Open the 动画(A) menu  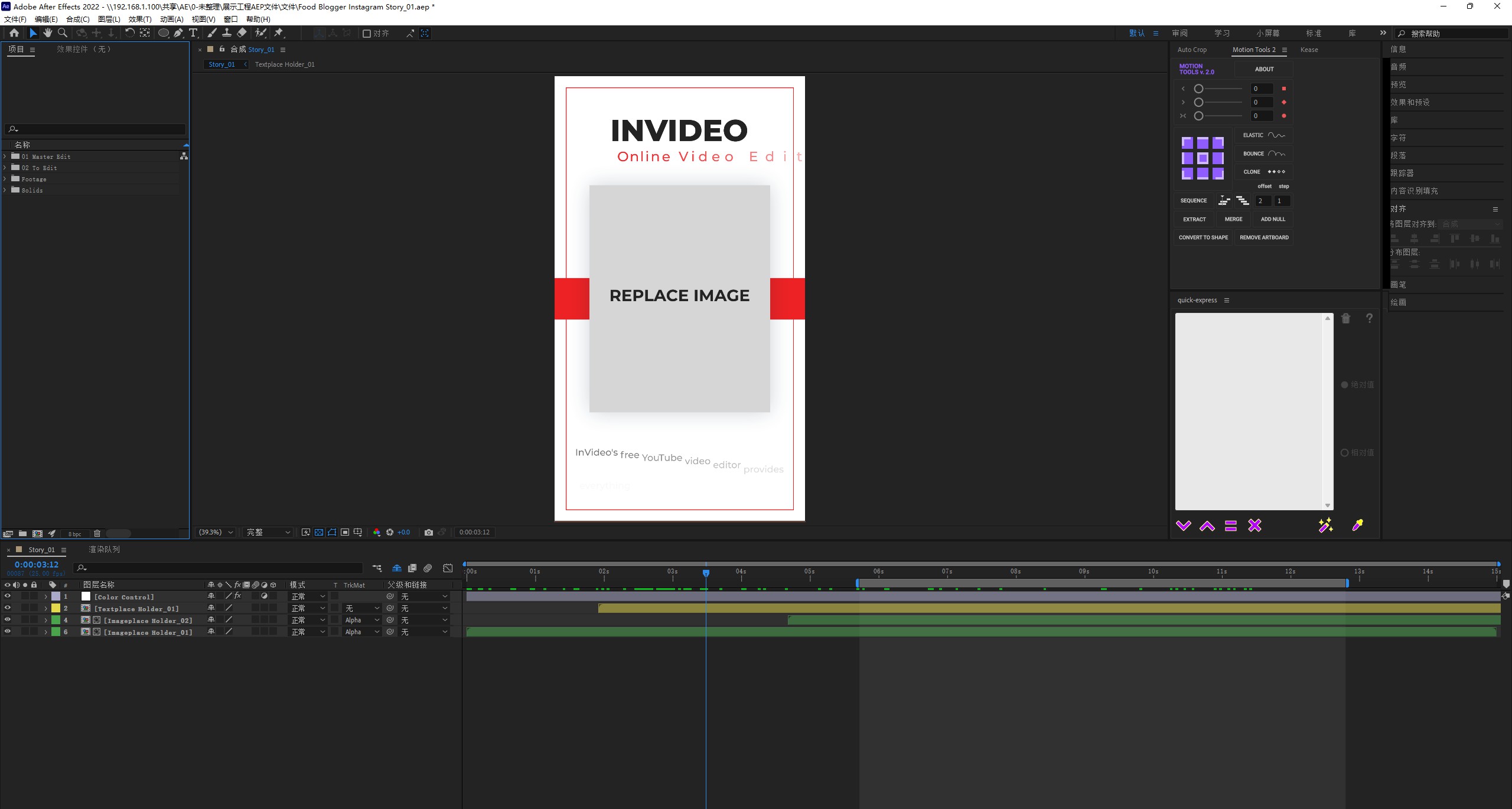point(172,19)
